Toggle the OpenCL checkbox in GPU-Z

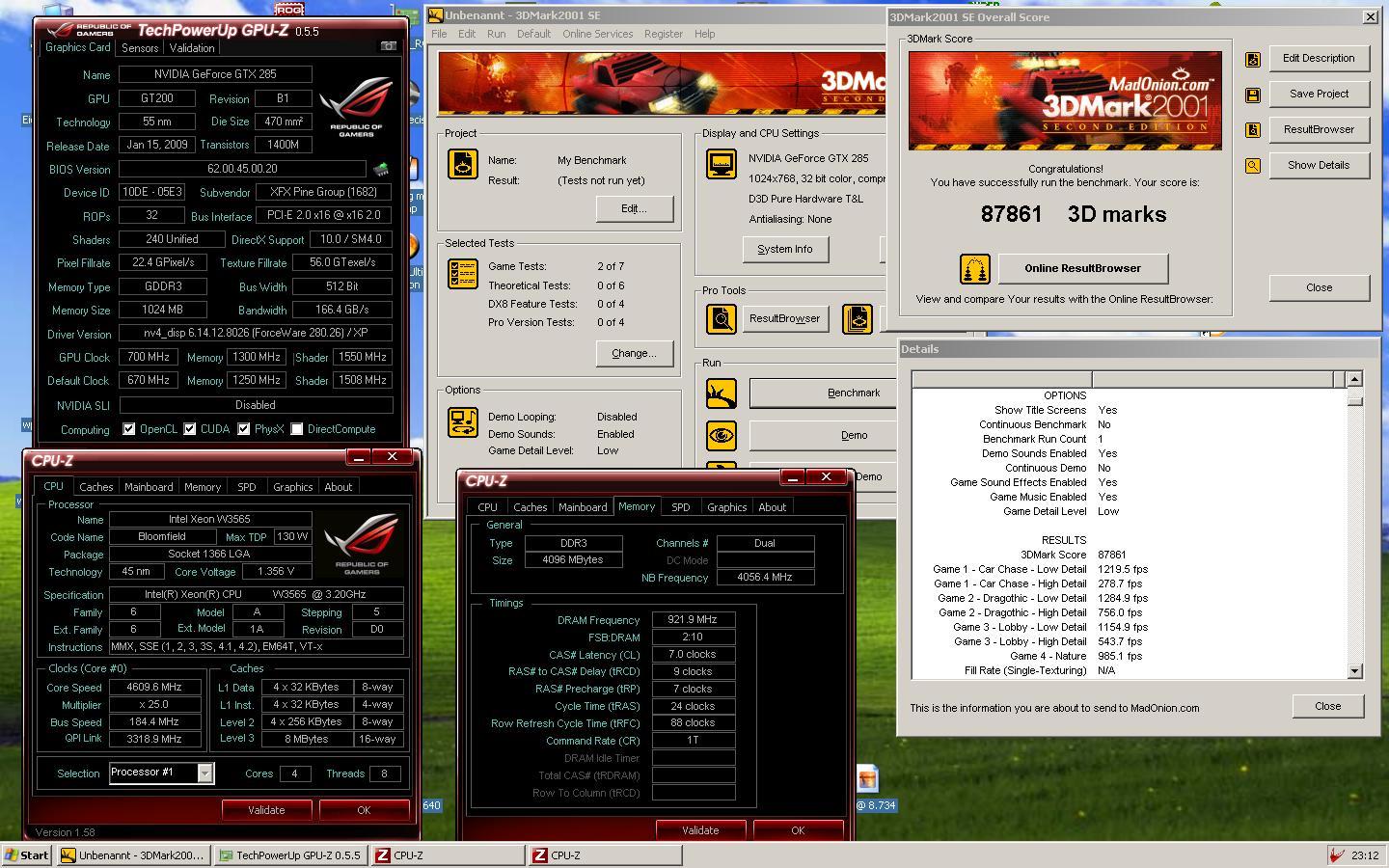[129, 429]
